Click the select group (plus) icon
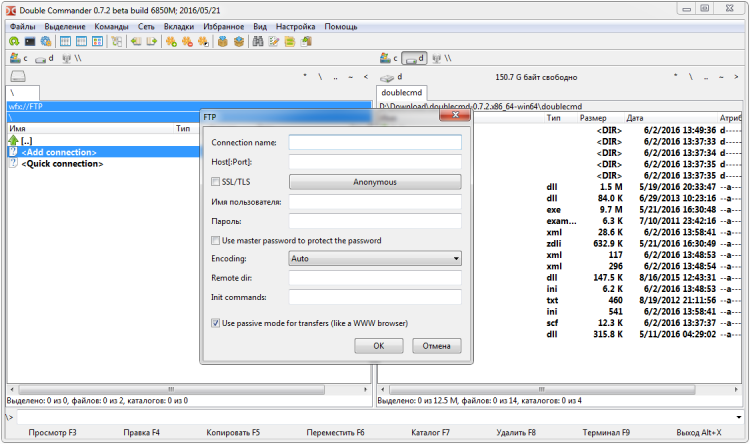The image size is (750, 444). pos(171,42)
